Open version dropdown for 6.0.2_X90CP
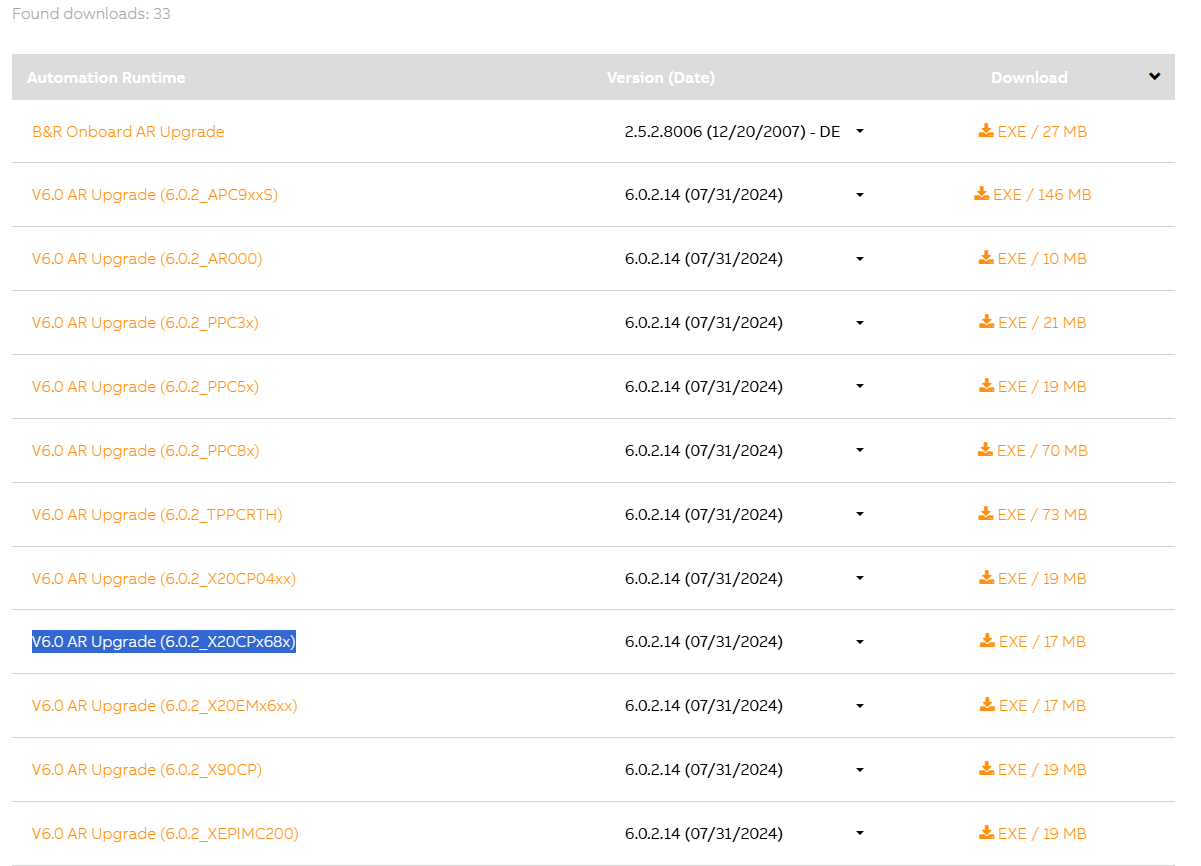 coord(859,770)
